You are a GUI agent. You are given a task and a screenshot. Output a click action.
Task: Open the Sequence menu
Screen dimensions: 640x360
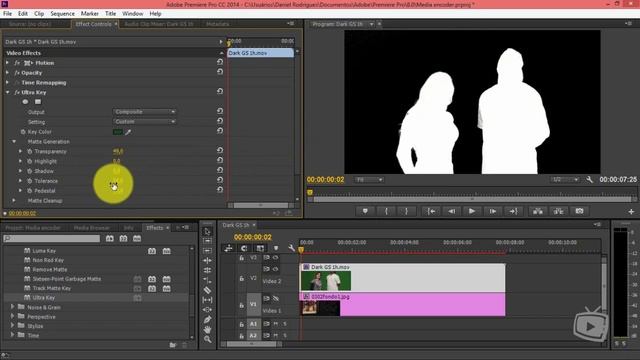[x=62, y=13]
